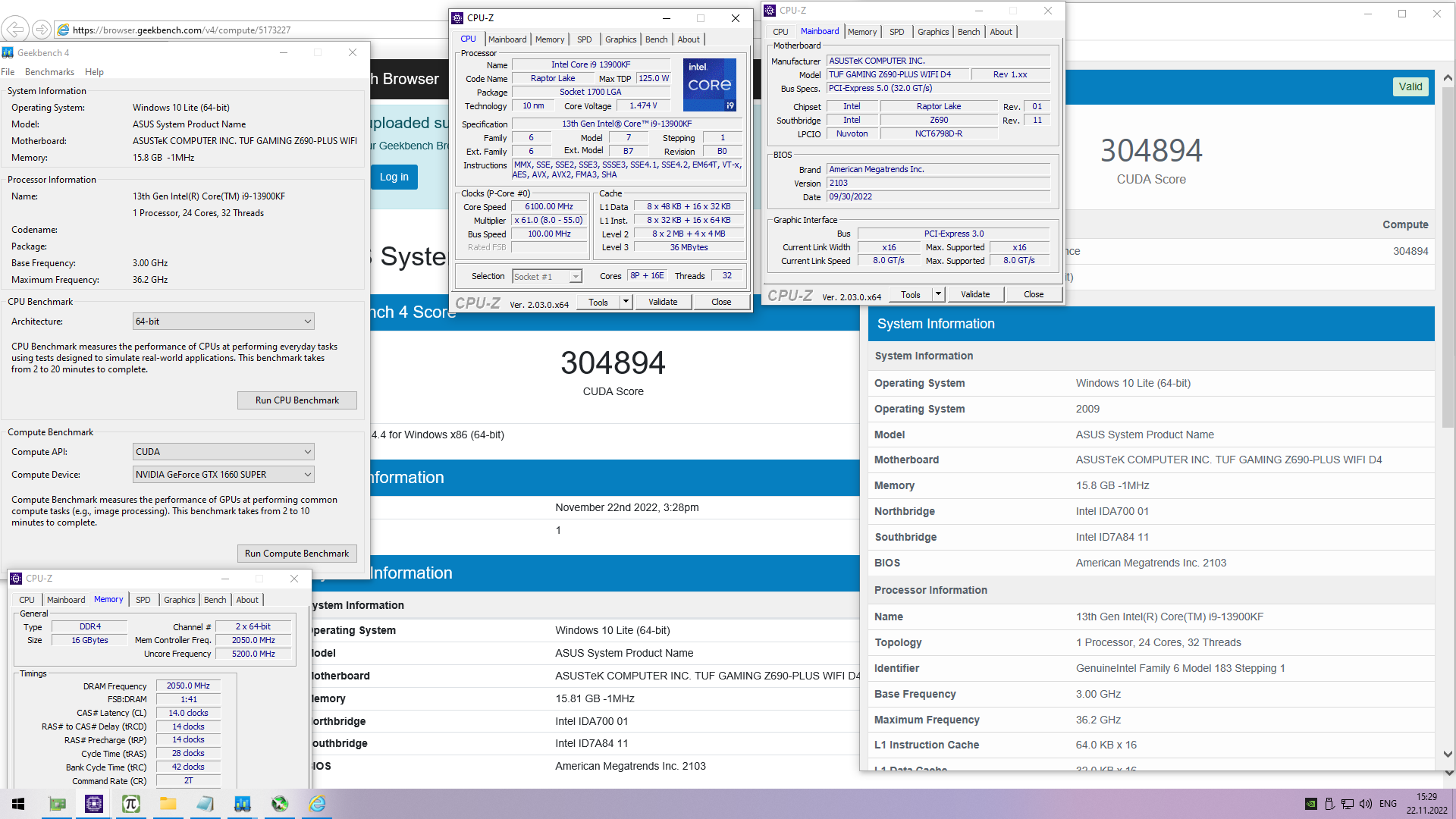Open the GPU card app in taskbar

[x=57, y=804]
